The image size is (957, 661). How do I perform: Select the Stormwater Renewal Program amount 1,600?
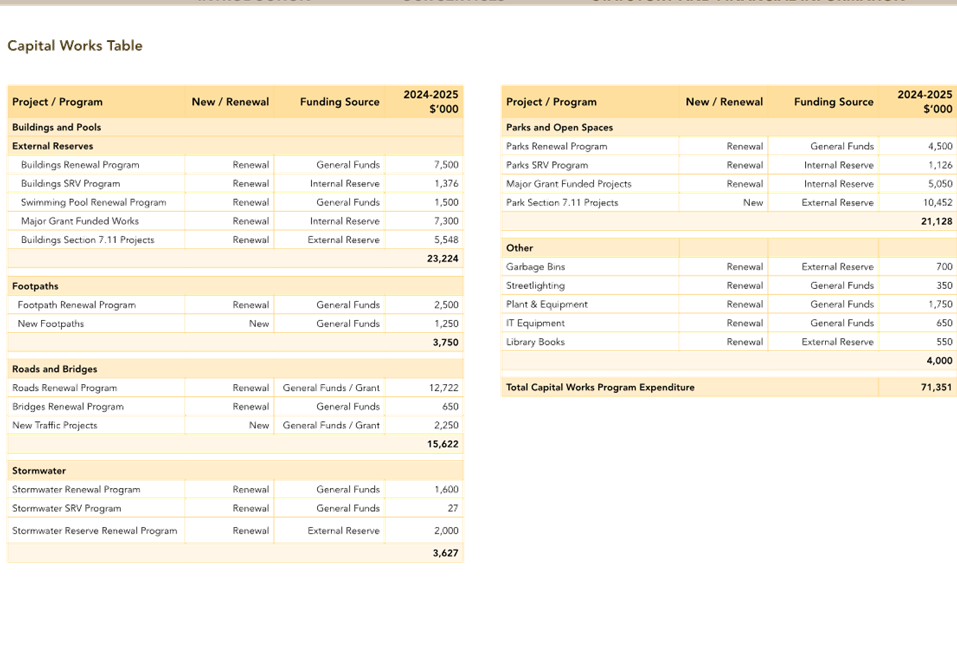tap(446, 489)
